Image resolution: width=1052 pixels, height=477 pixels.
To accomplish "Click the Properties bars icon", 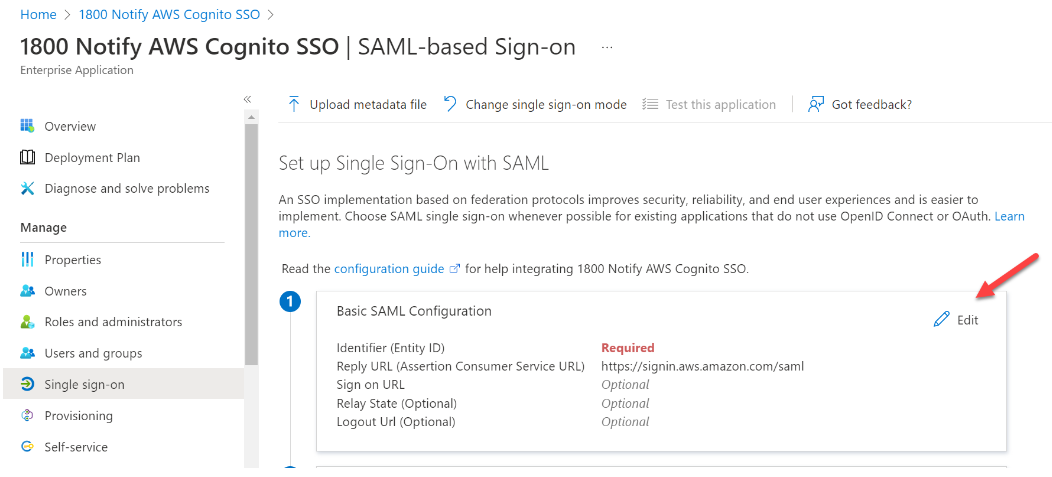I will (27, 260).
